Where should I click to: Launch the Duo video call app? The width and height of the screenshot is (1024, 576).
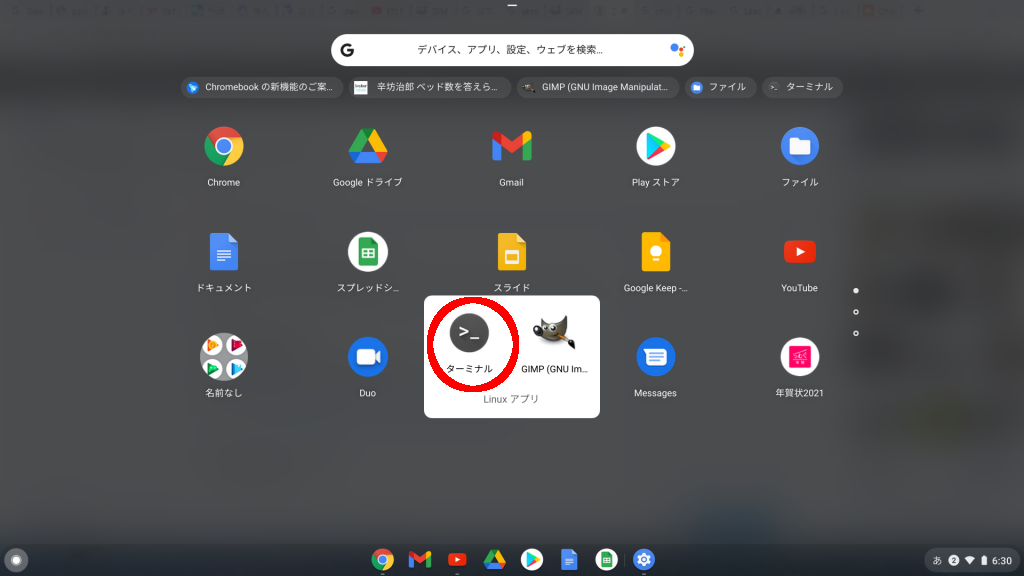[x=368, y=357]
